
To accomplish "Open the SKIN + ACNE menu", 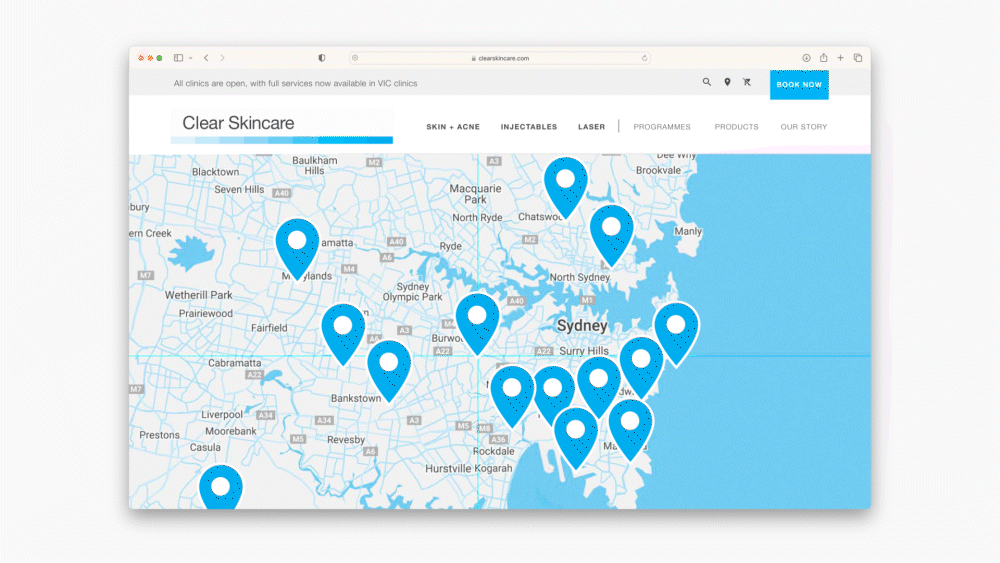I will (x=453, y=127).
